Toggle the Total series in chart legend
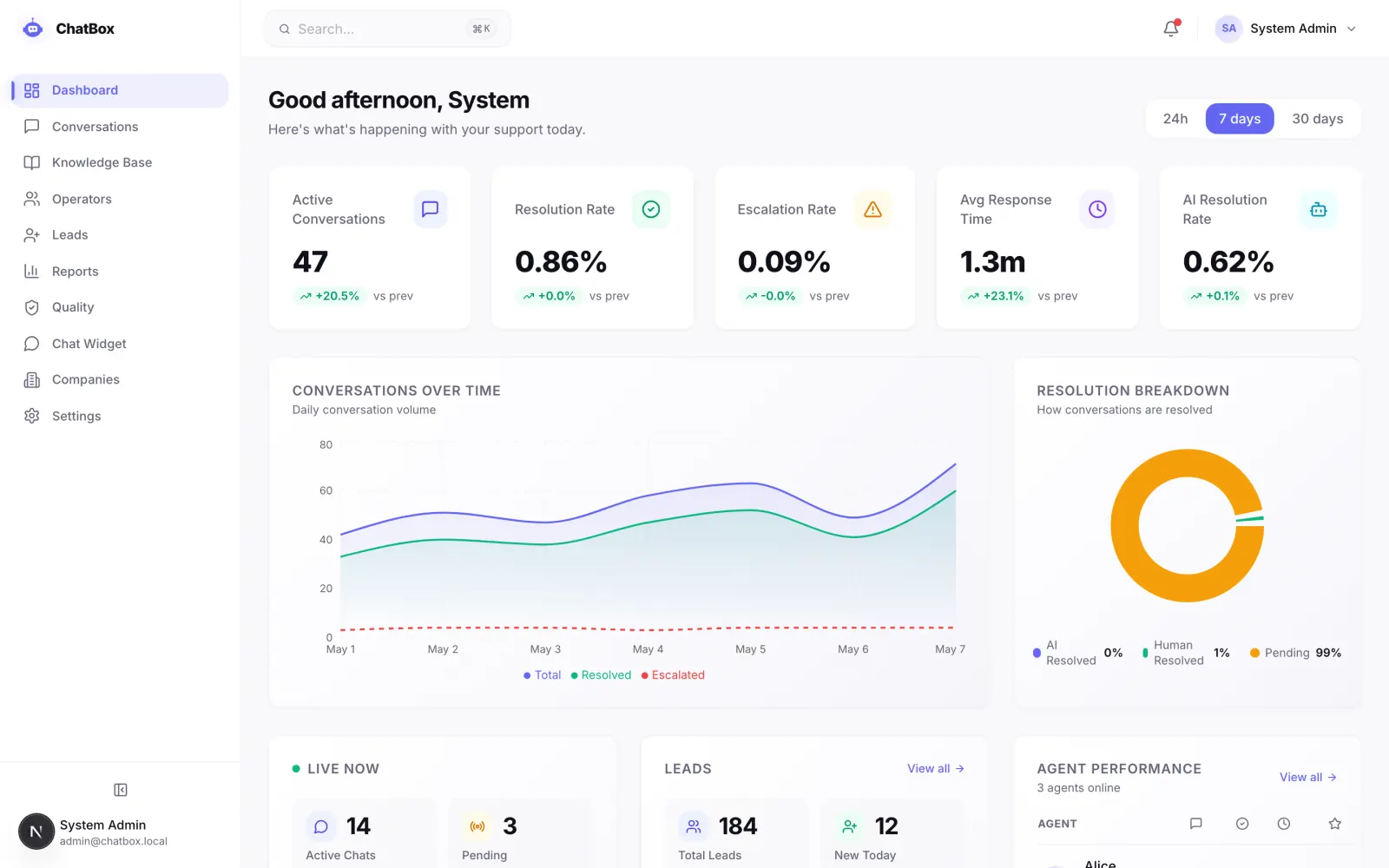The image size is (1389, 868). (543, 675)
